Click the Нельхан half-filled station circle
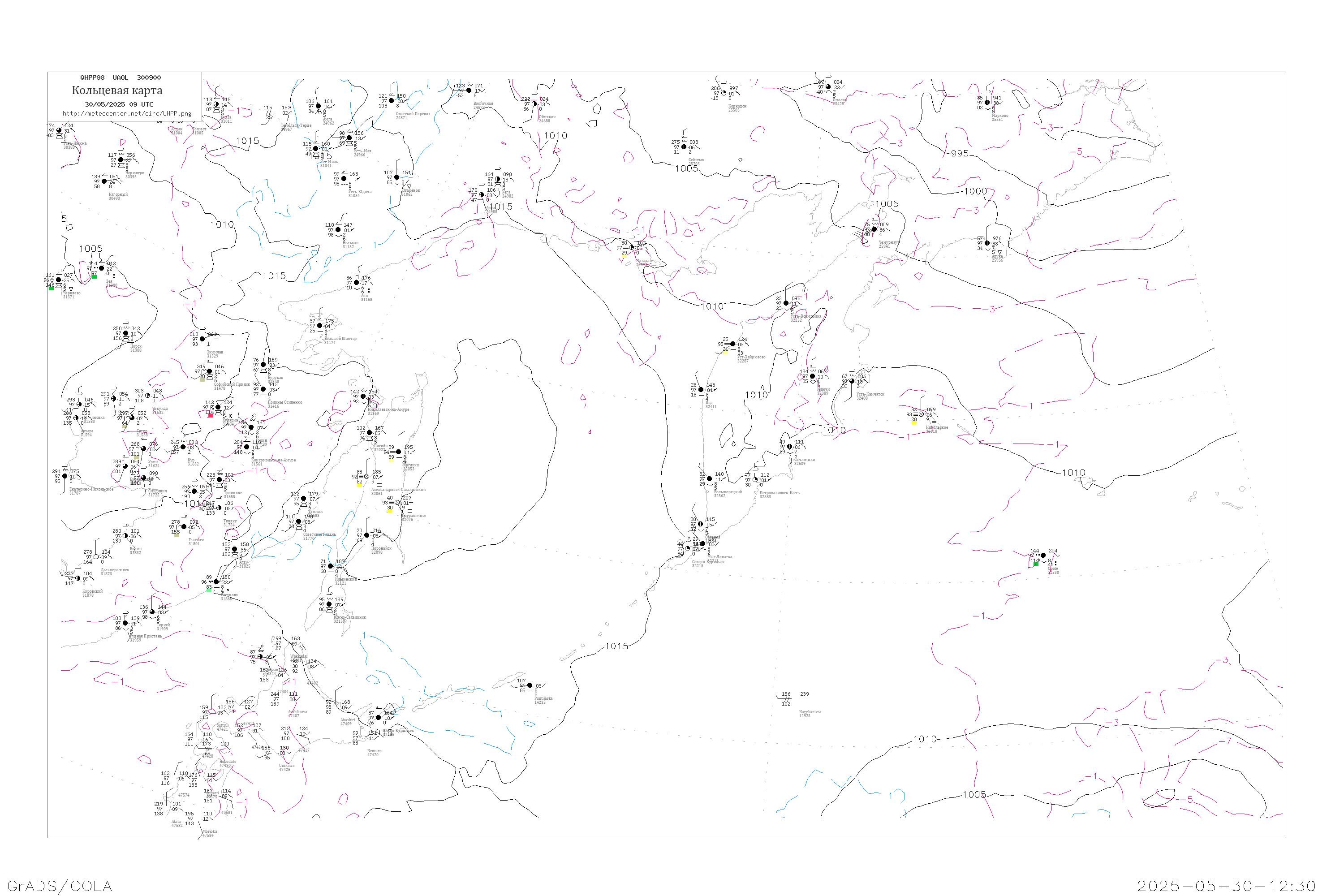 coord(338,230)
